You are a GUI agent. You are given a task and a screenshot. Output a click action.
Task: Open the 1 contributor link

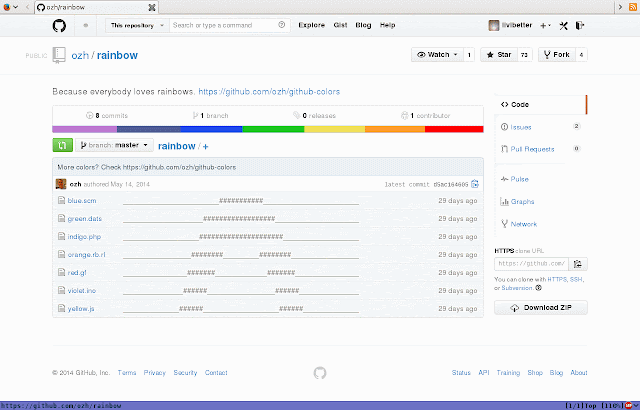coord(425,115)
